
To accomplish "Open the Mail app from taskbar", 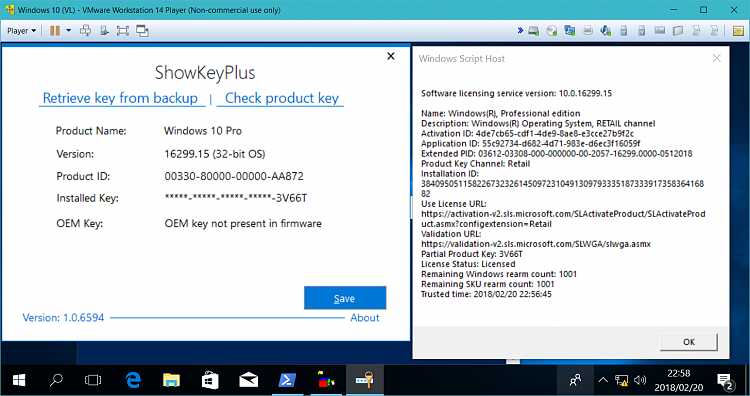I will pyautogui.click(x=249, y=380).
